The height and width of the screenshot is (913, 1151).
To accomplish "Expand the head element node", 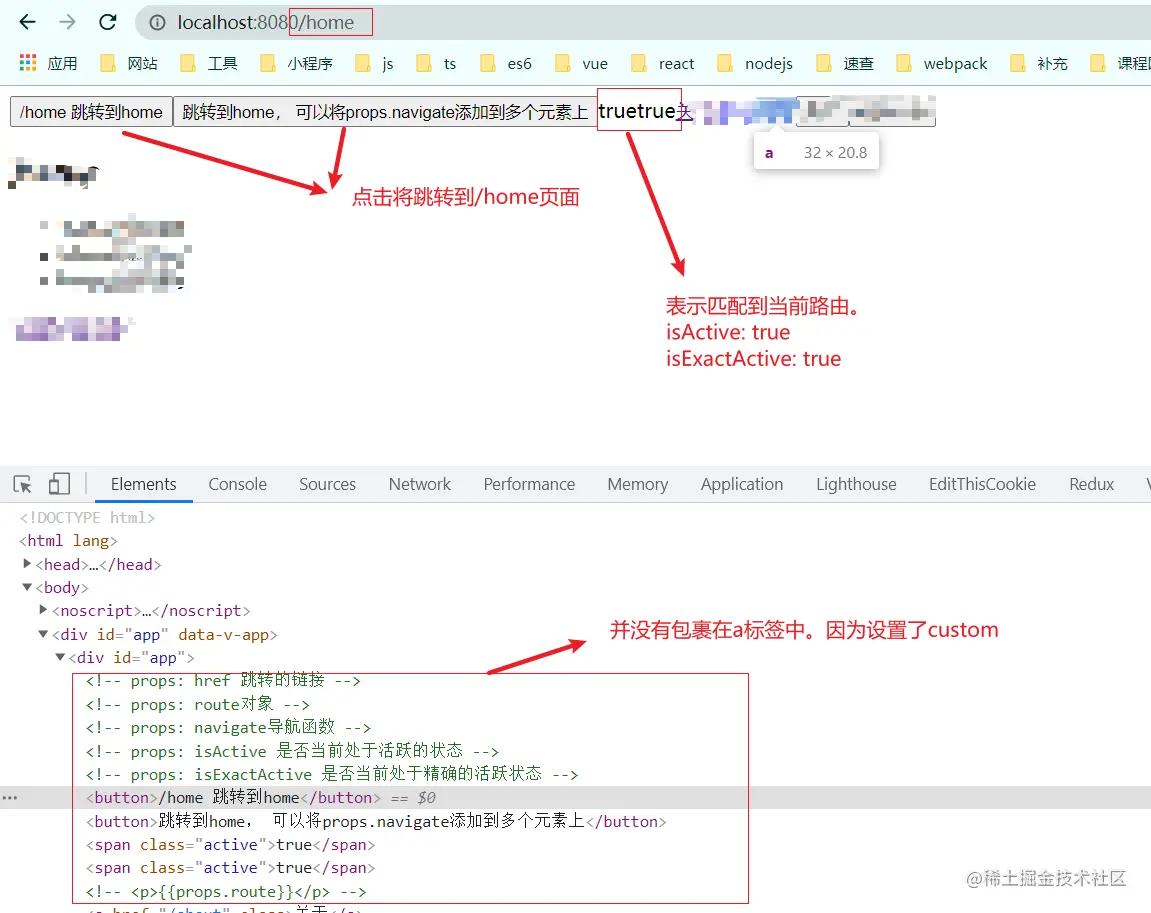I will (x=27, y=564).
